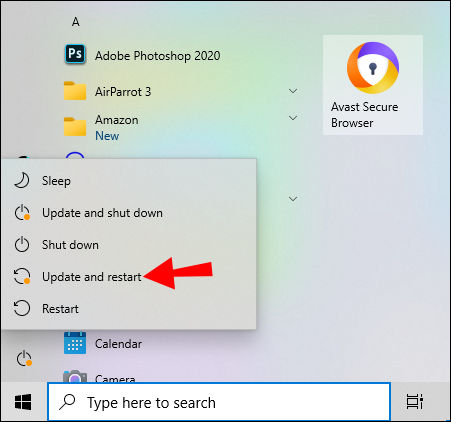This screenshot has height=422, width=451.
Task: Click the Windows Start logo button
Action: [23, 402]
